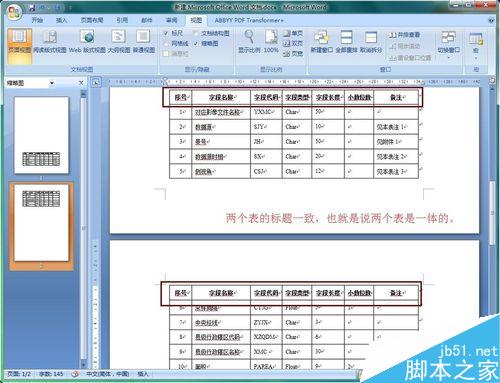Screen dimensions: 500x383
Task: Click the ZYJX table cell
Action: 266,323
